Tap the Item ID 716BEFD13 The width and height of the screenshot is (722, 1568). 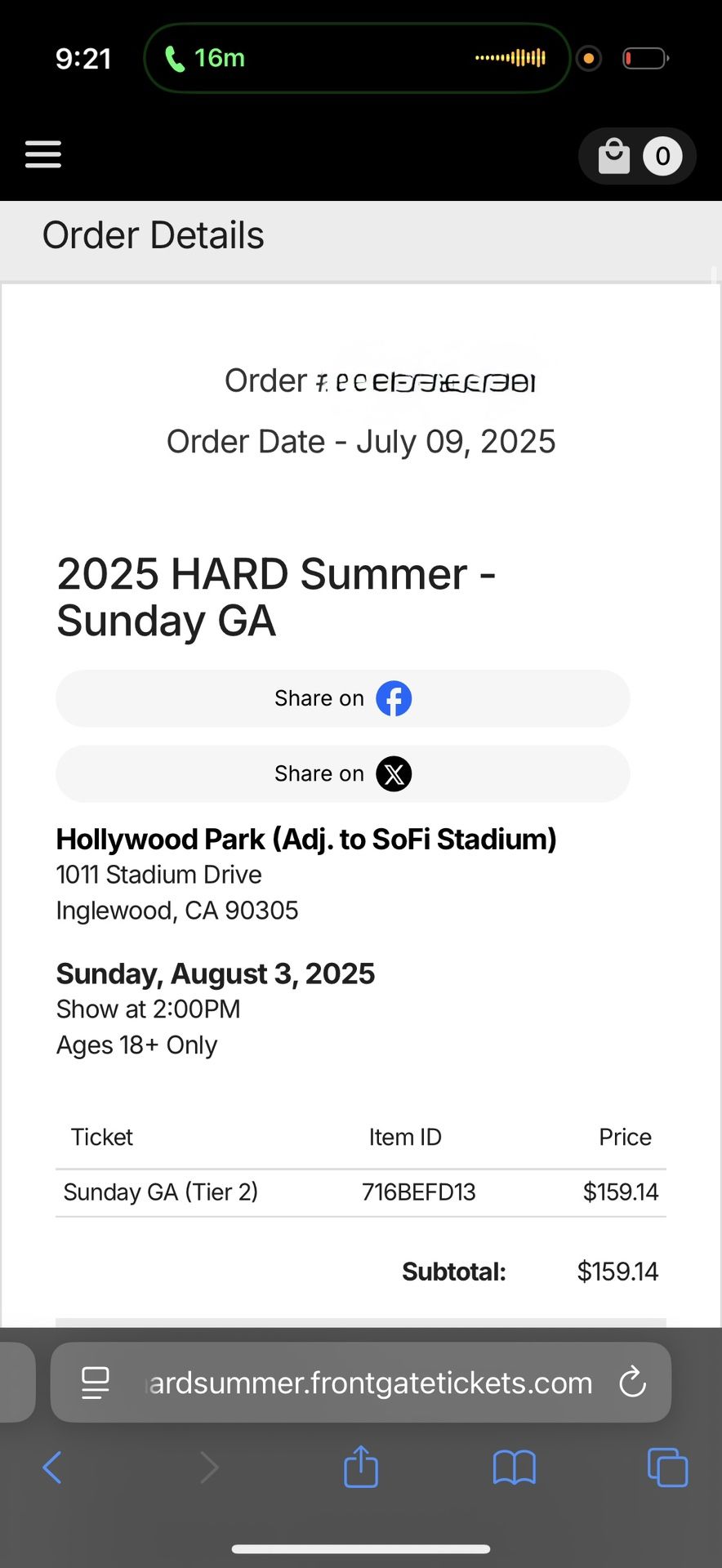pos(418,1192)
